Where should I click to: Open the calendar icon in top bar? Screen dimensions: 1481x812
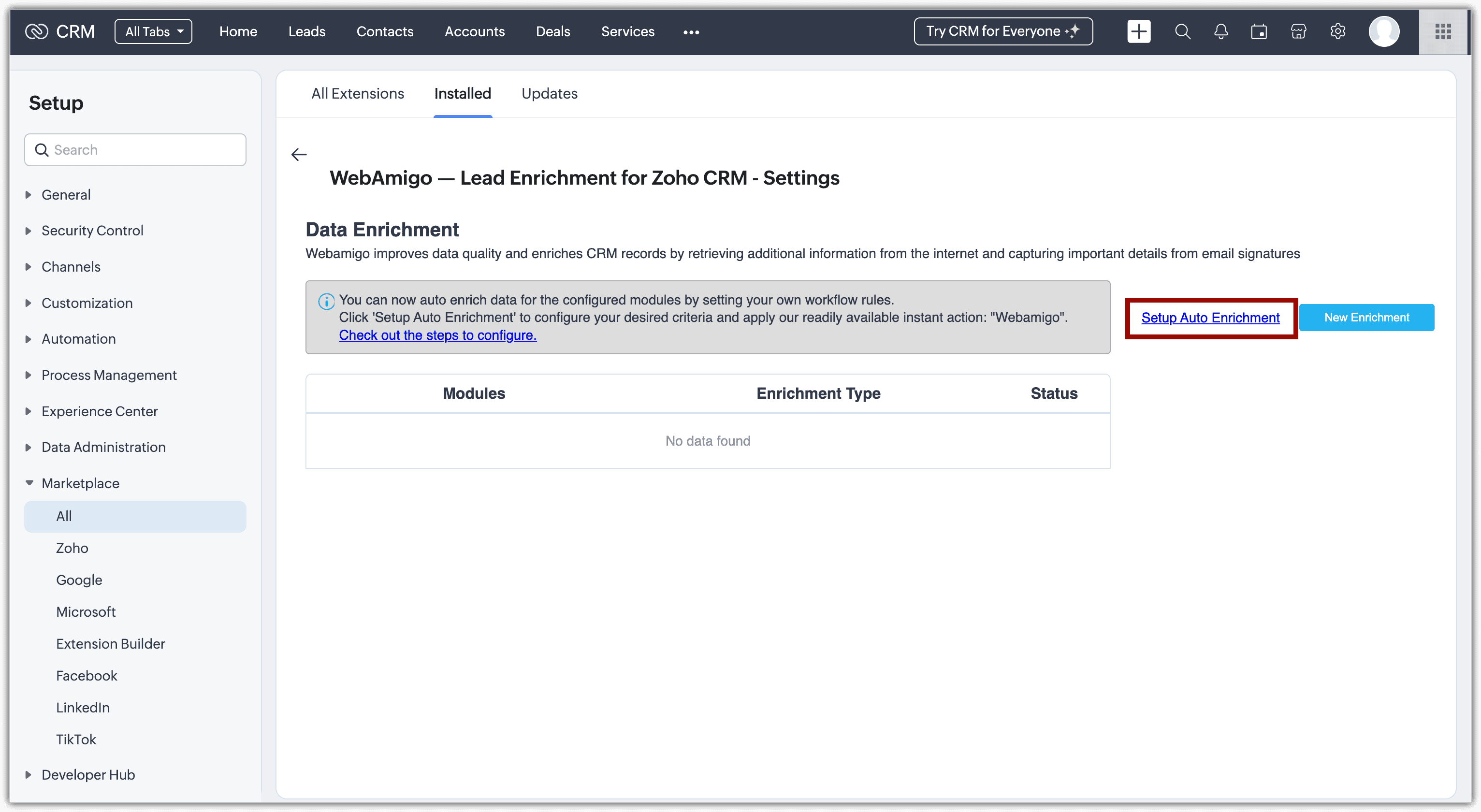[1259, 31]
